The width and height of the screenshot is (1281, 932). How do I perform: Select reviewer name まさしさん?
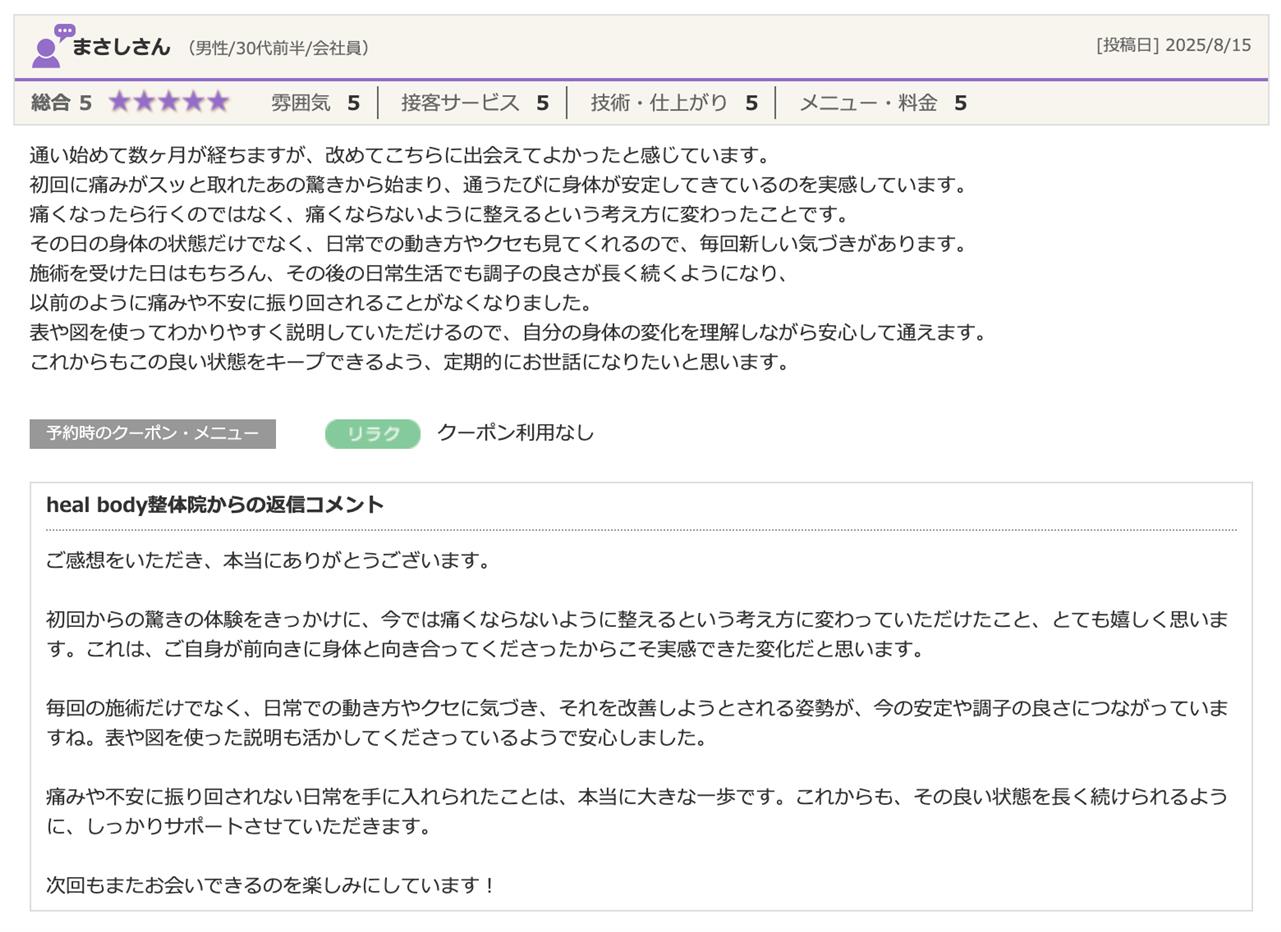pyautogui.click(x=121, y=47)
